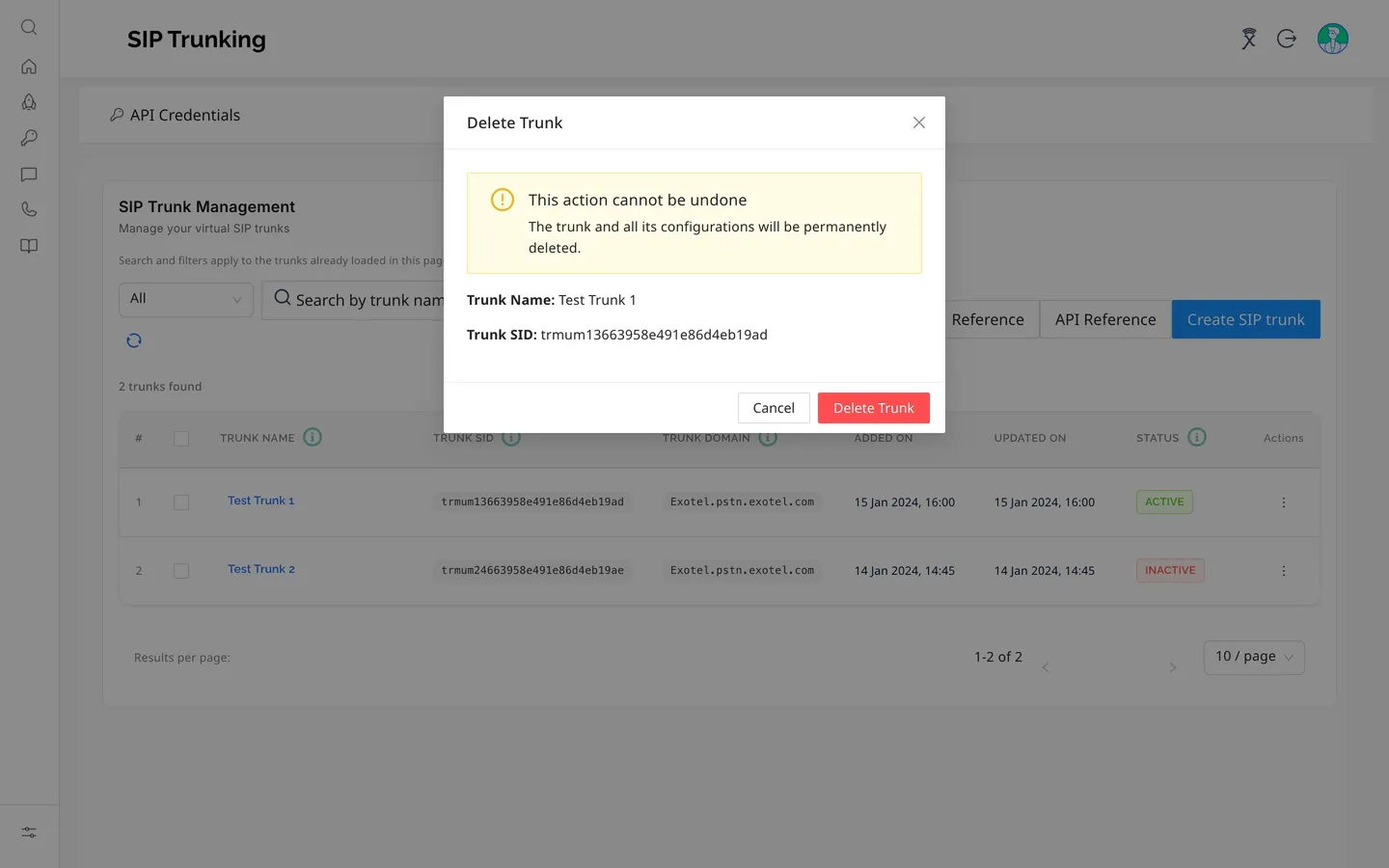Click the info icon next to STATUS
Screen dimensions: 1389x868
[x=1197, y=437]
